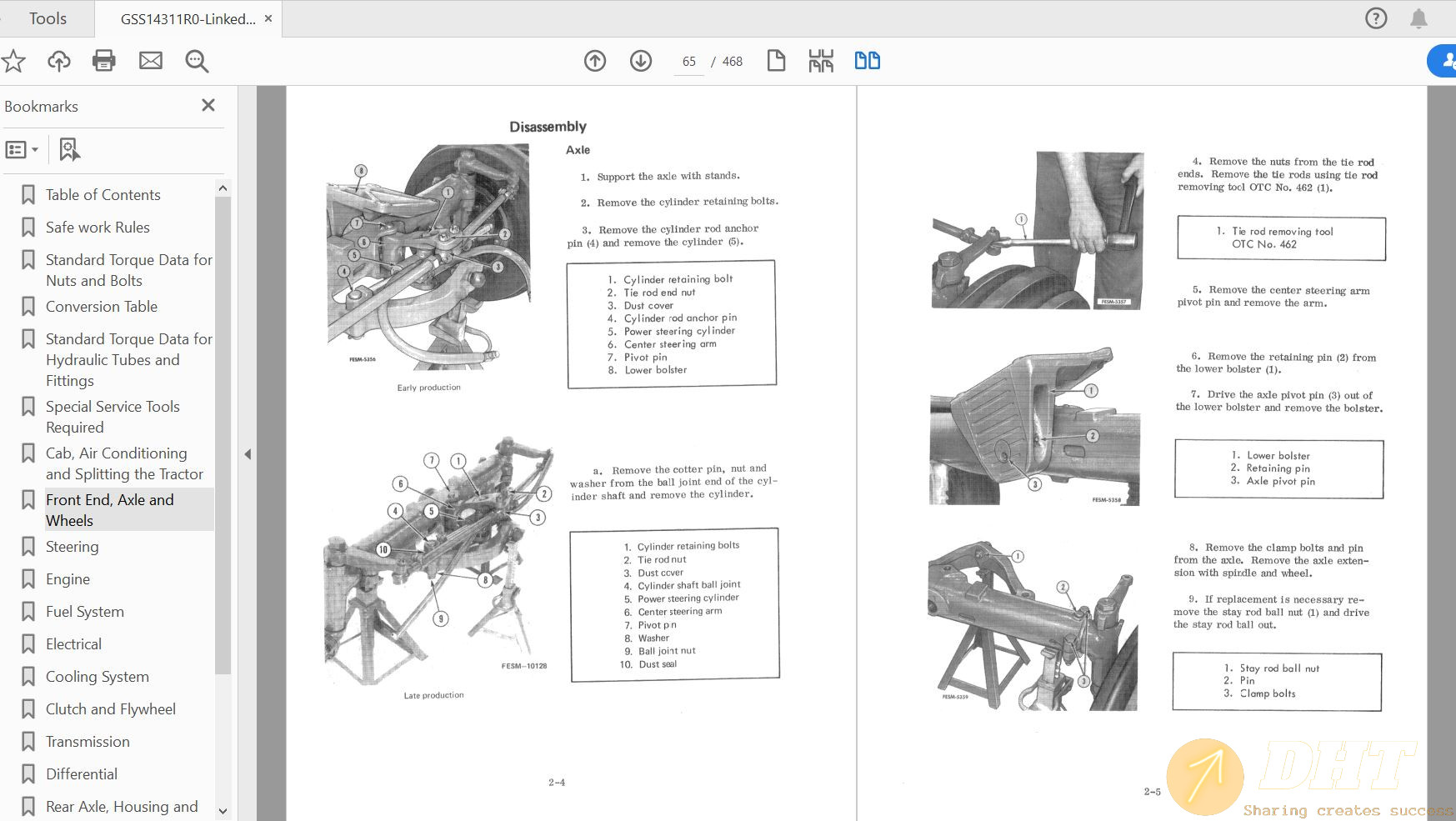Screen dimensions: 1456x821
Task: Click the envelope email icon
Action: coord(151,61)
